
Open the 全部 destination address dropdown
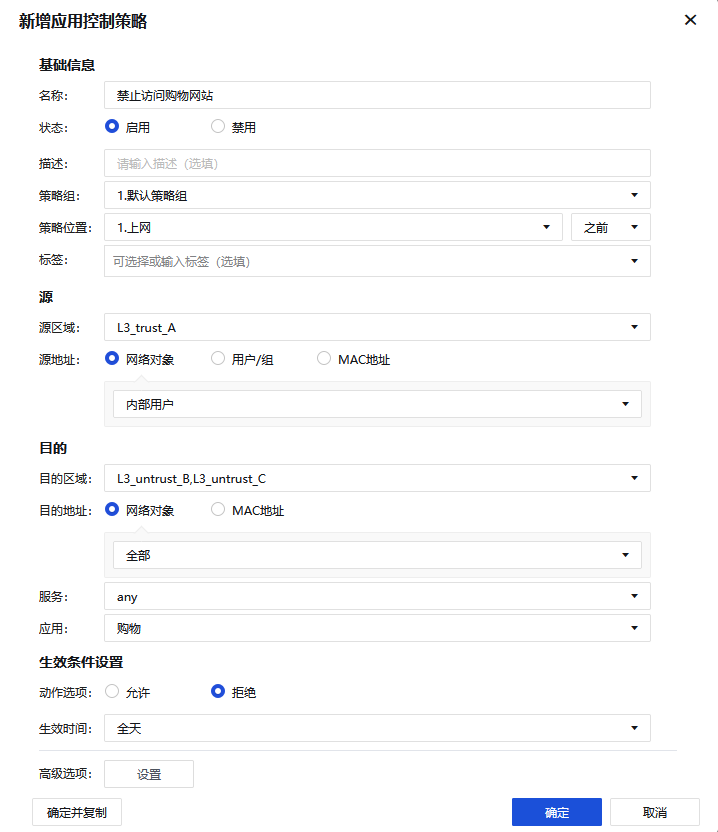[377, 555]
